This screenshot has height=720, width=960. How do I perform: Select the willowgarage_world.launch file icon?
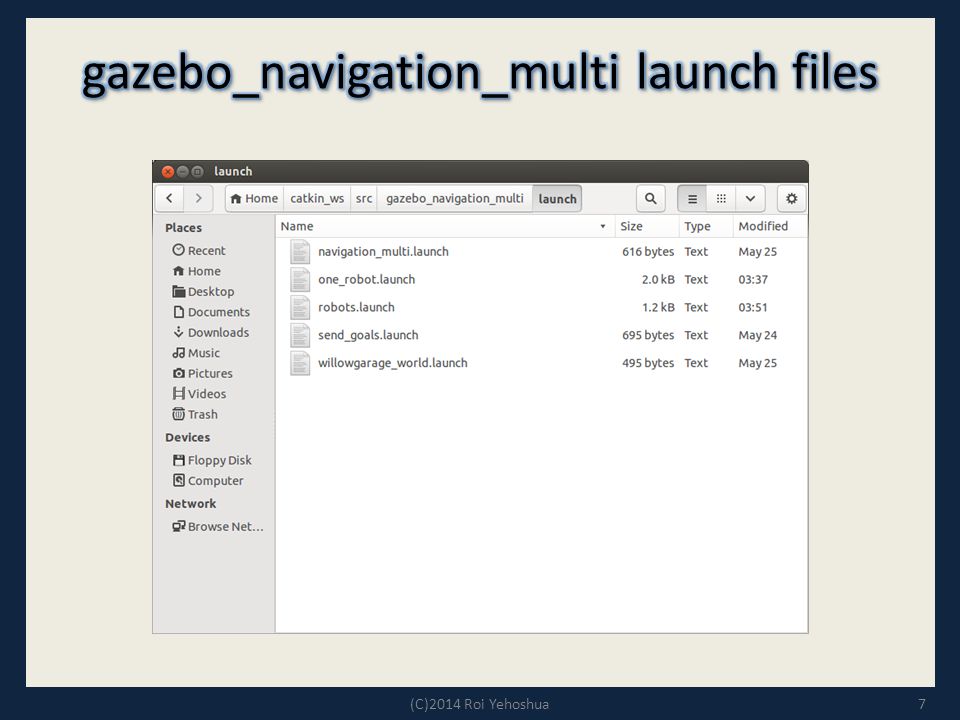click(300, 363)
